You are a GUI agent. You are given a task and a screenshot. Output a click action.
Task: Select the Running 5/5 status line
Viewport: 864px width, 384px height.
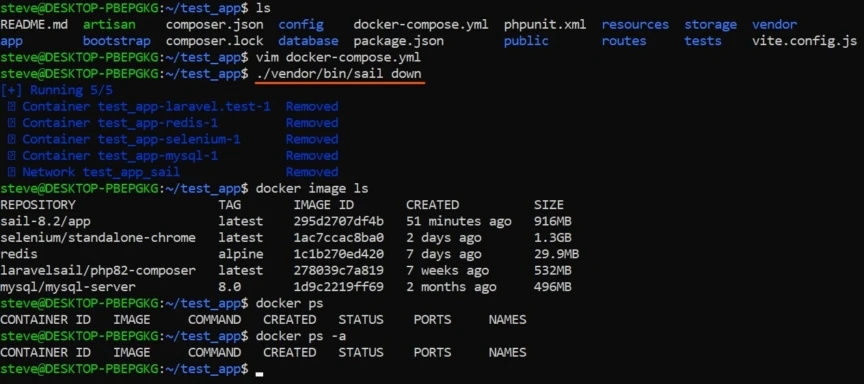[57, 90]
